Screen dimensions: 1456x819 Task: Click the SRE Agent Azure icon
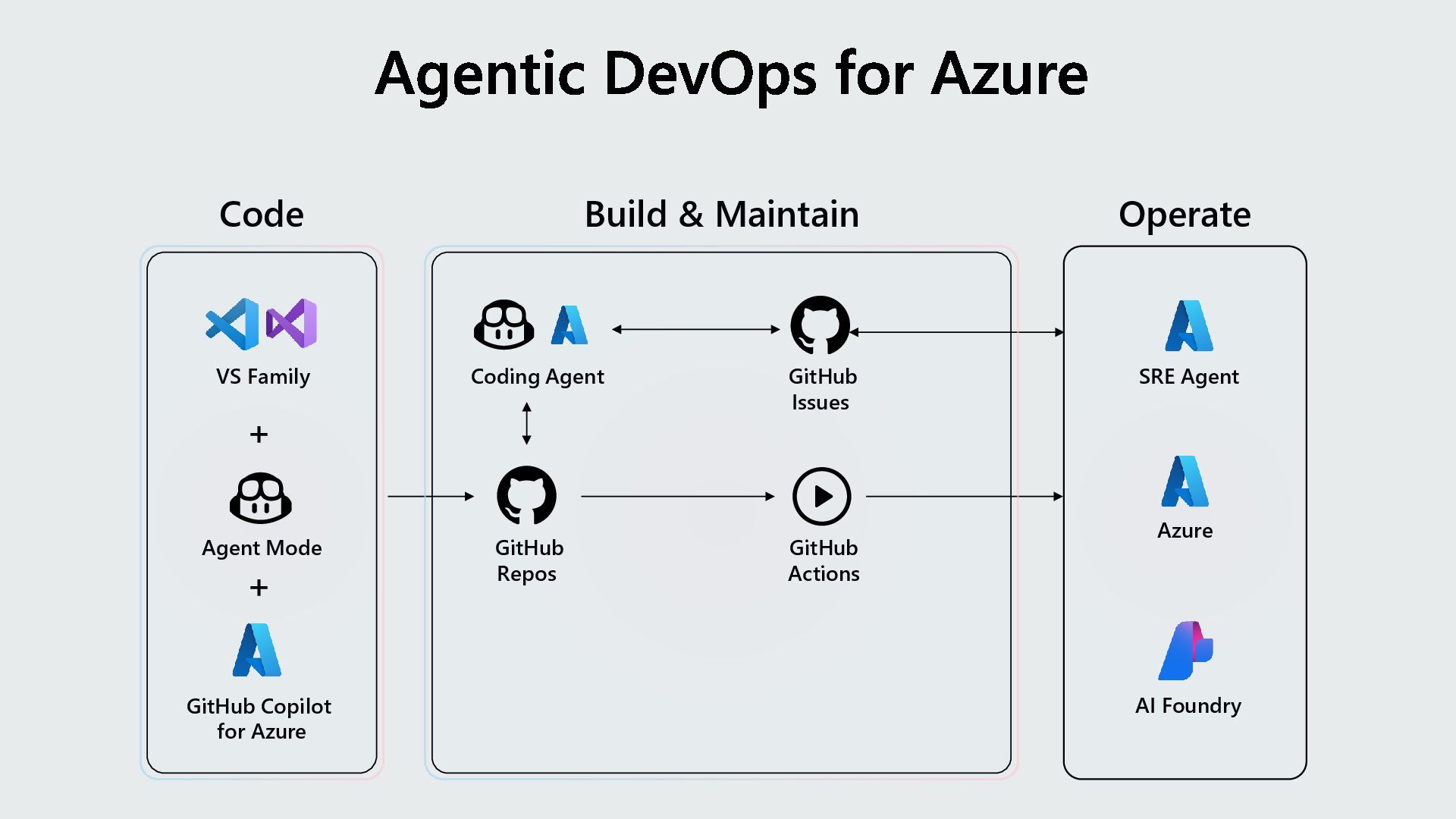coord(1188,325)
